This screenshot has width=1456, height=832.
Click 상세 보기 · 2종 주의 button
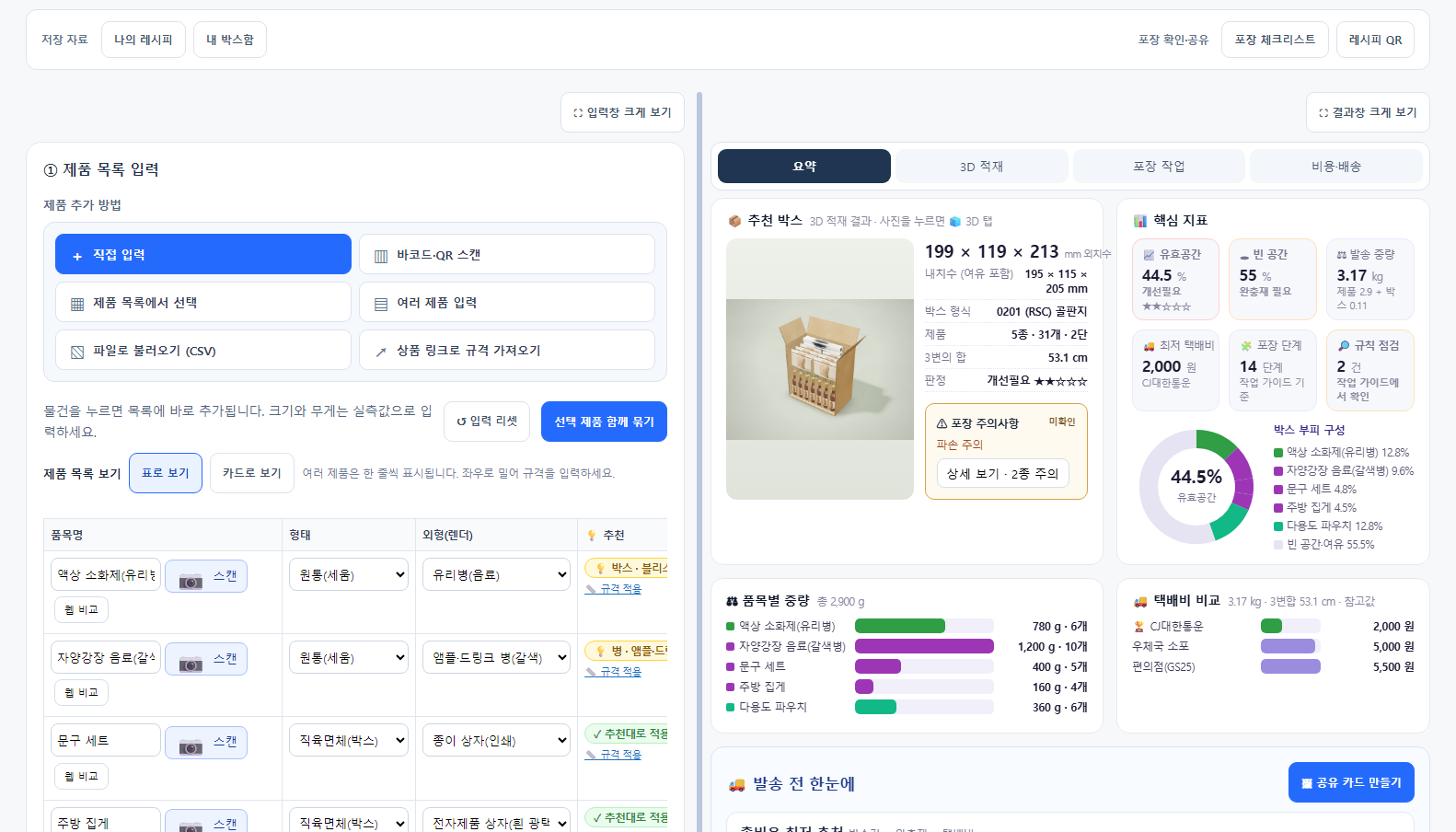(1002, 473)
